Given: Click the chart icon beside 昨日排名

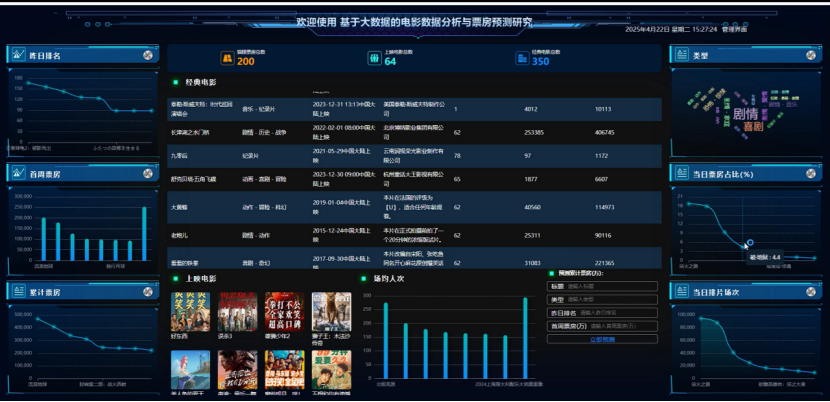Looking at the screenshot, I should (x=19, y=55).
